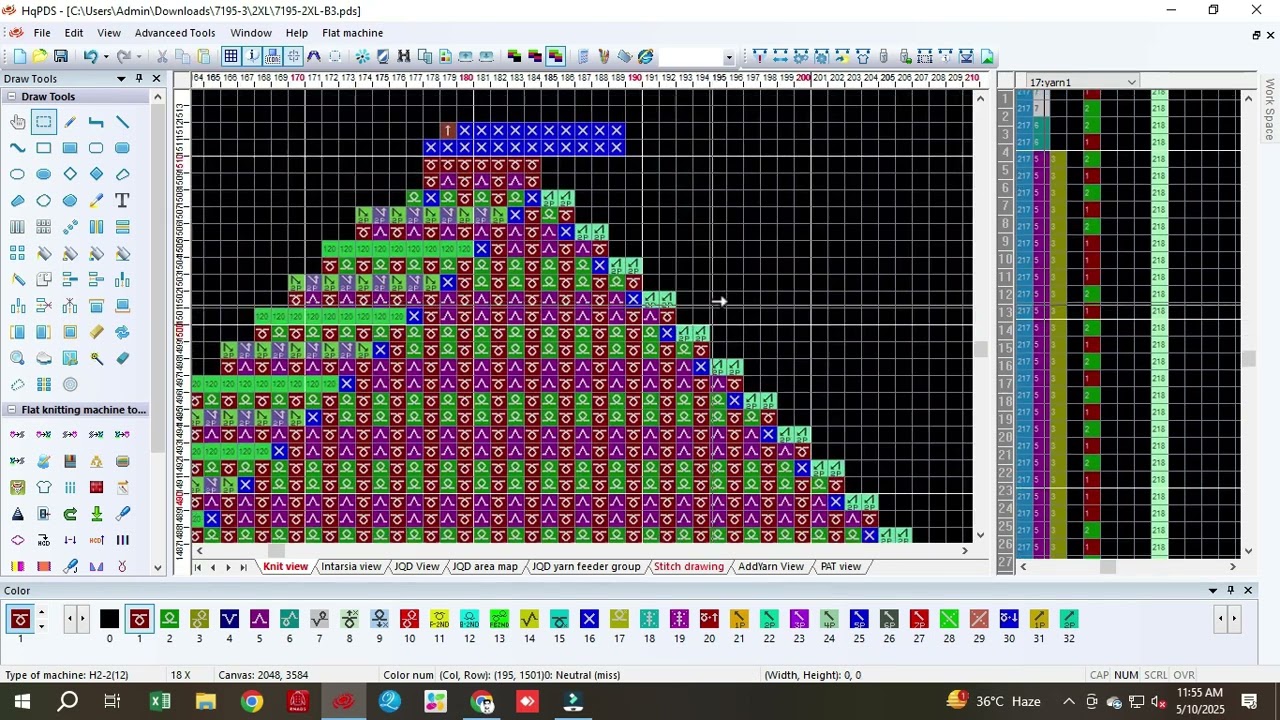Open the File menu

coord(42,33)
